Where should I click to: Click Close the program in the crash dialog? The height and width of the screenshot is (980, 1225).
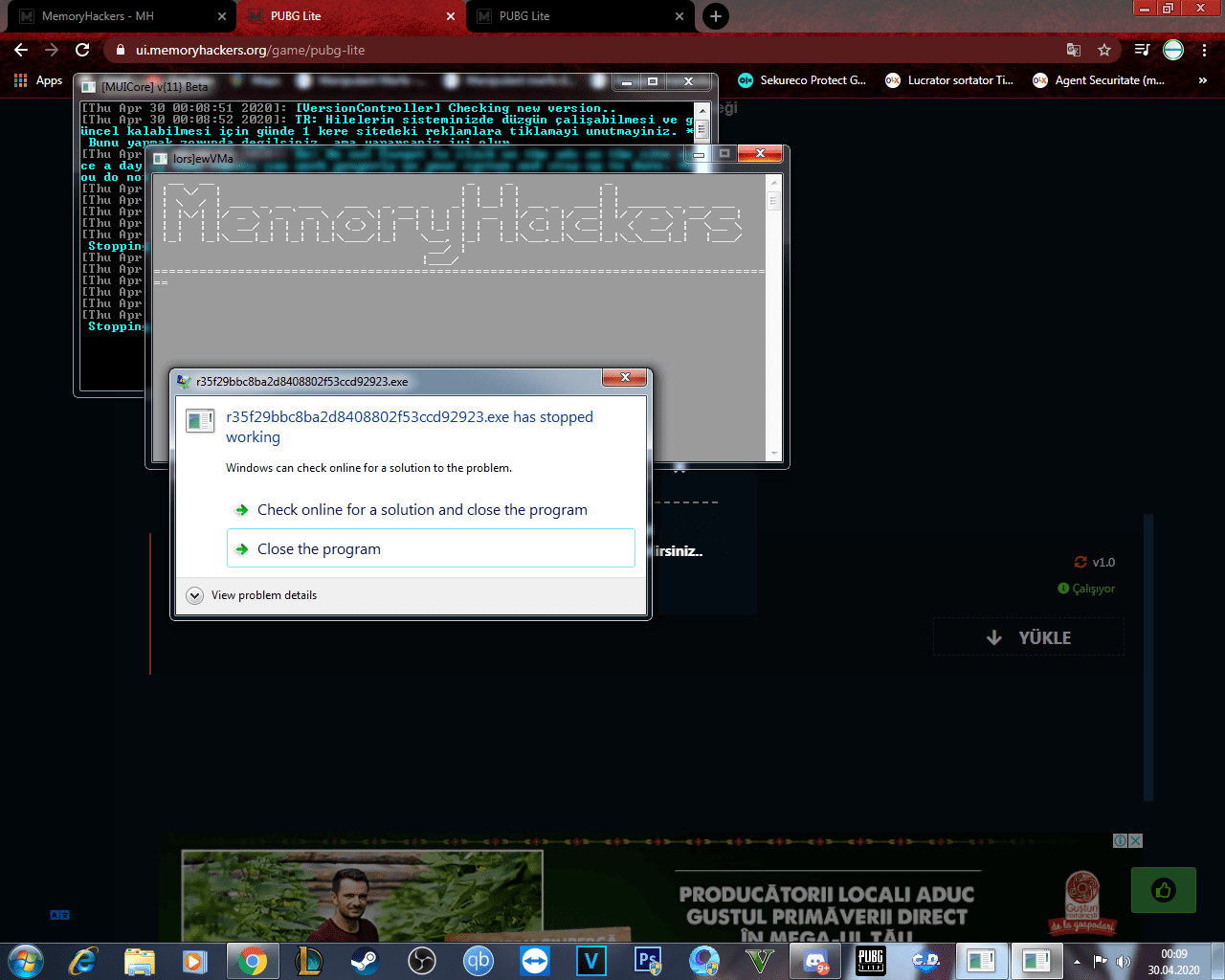point(431,548)
